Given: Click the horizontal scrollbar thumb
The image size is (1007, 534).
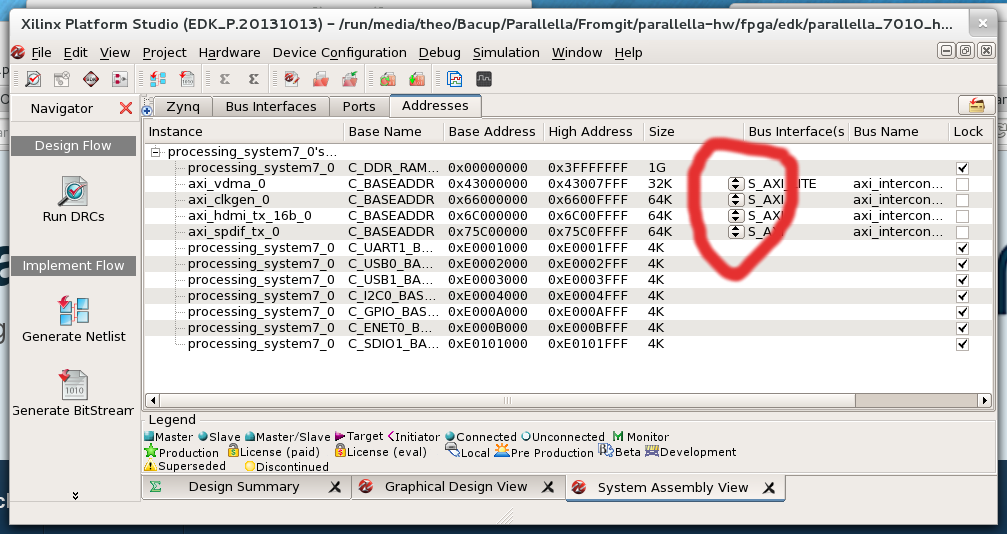Looking at the screenshot, I should click(x=506, y=400).
